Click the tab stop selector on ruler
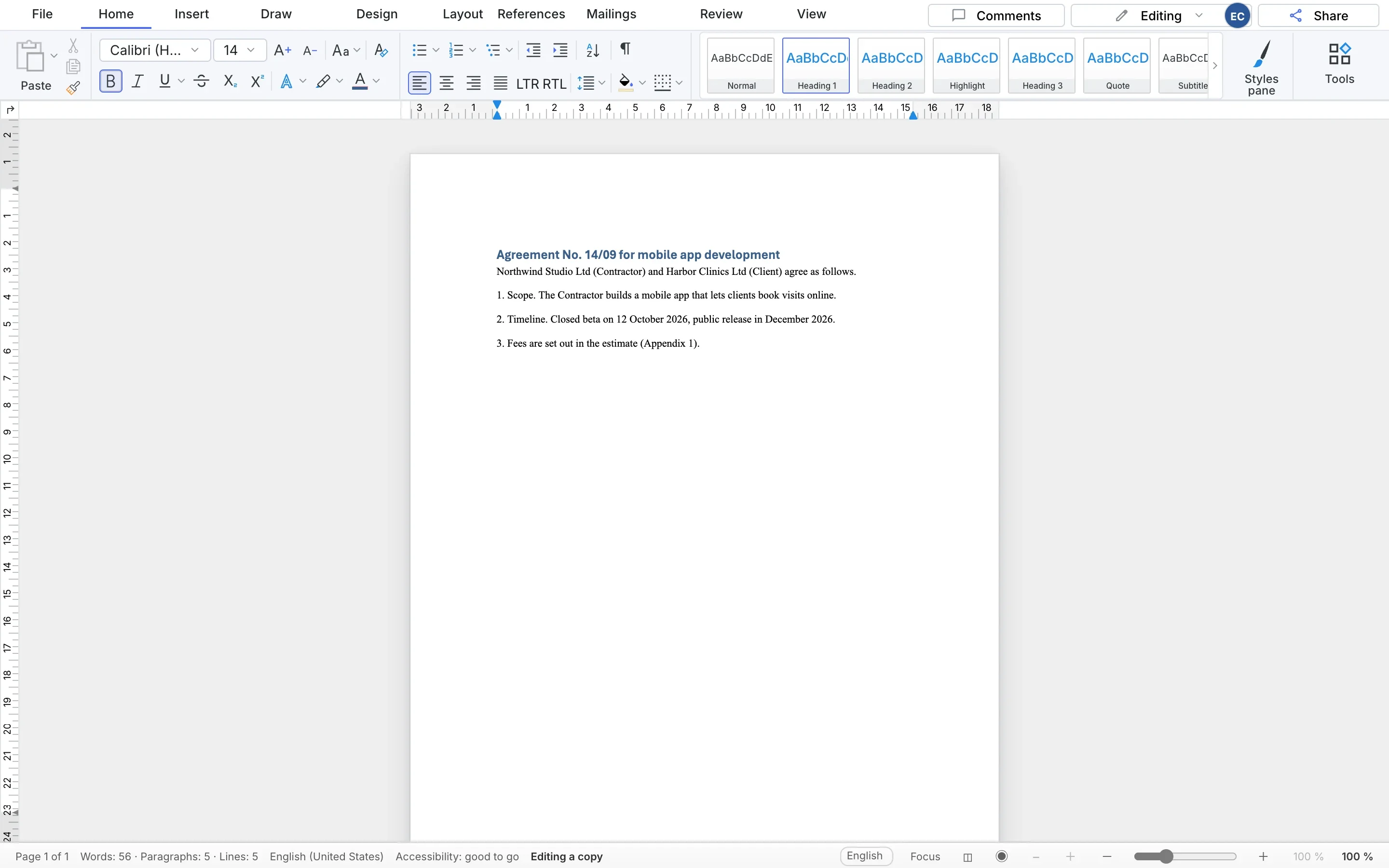The height and width of the screenshot is (868, 1389). point(10,109)
